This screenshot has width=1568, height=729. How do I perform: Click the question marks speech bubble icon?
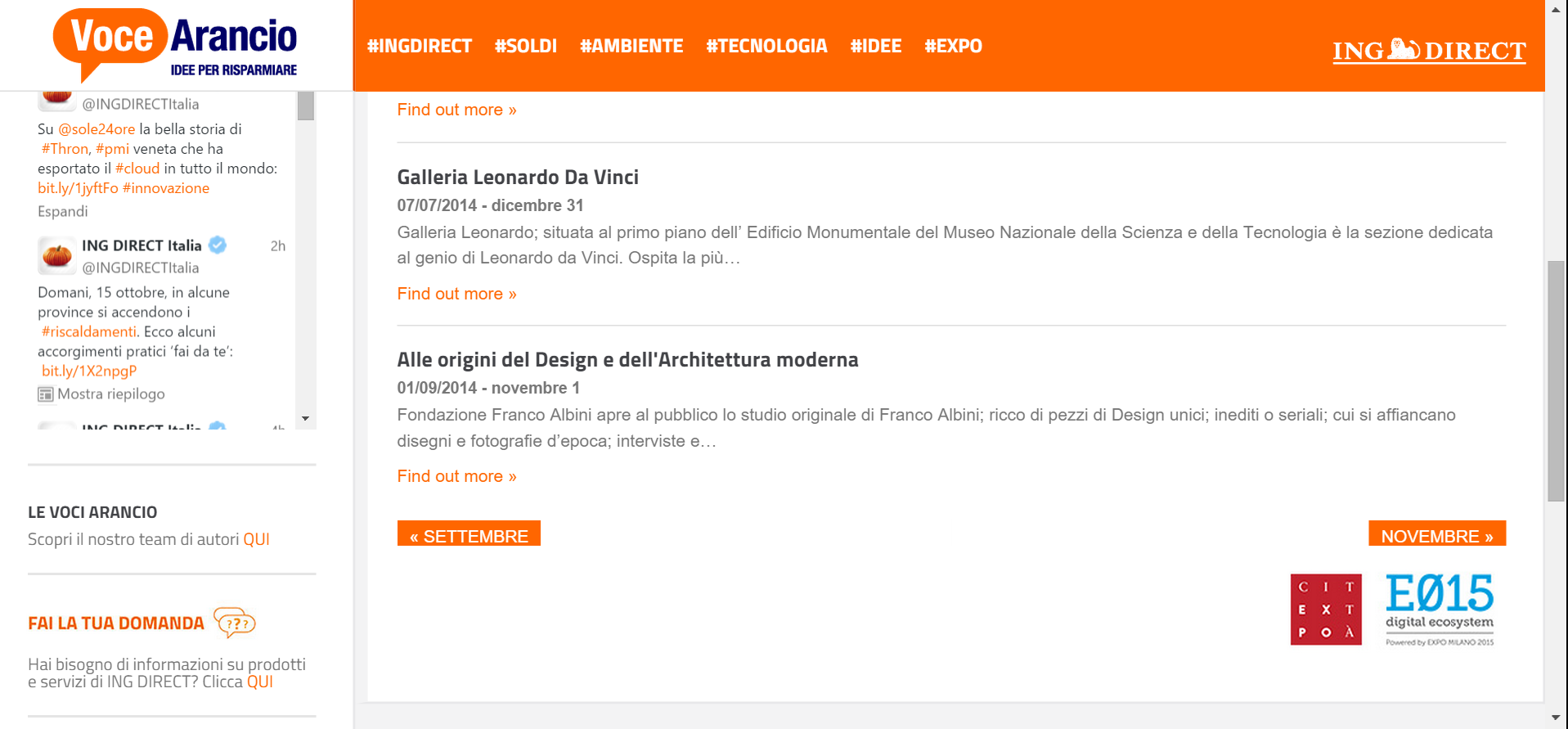[x=235, y=623]
